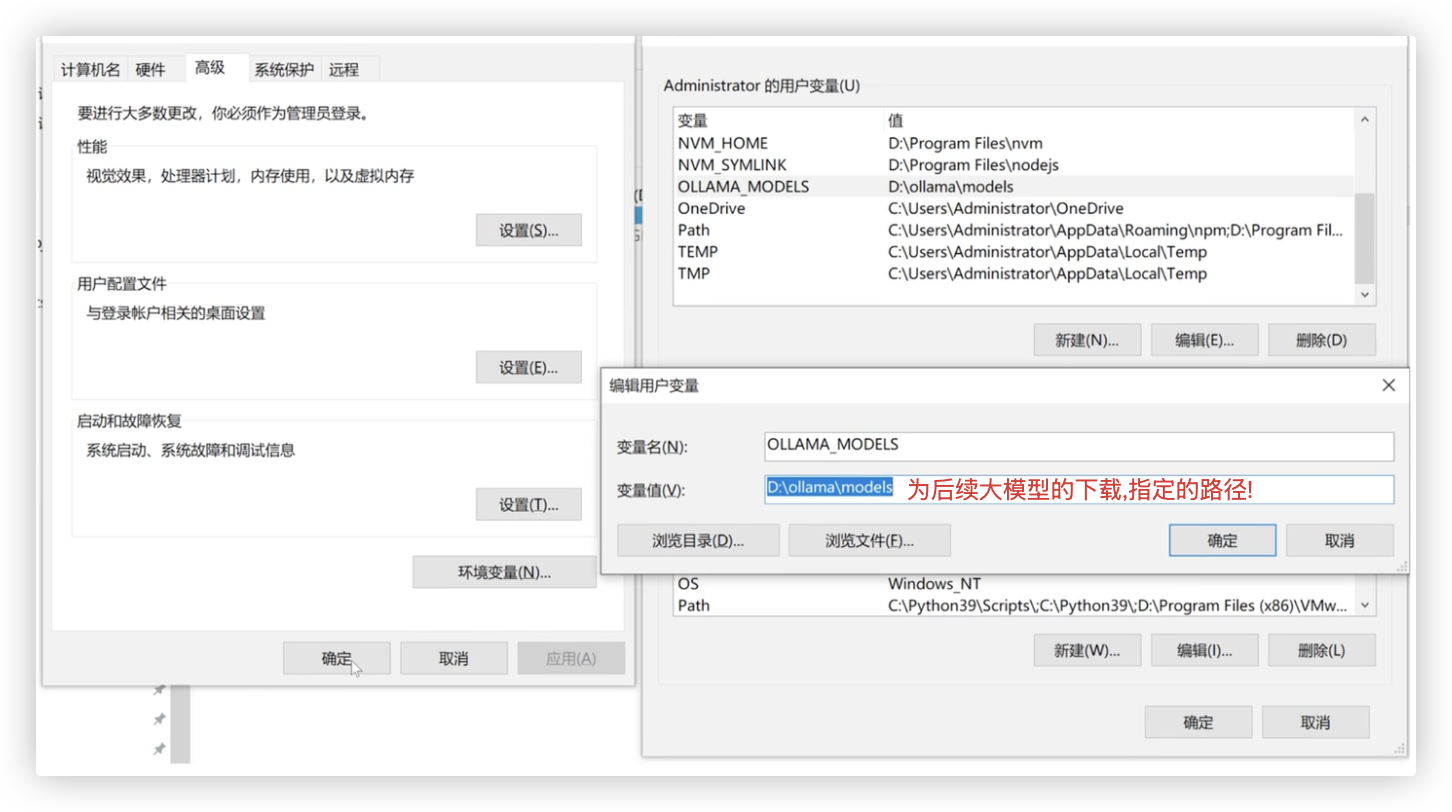This screenshot has height=812, width=1452.
Task: Click the variable value input field
Action: (1140, 489)
